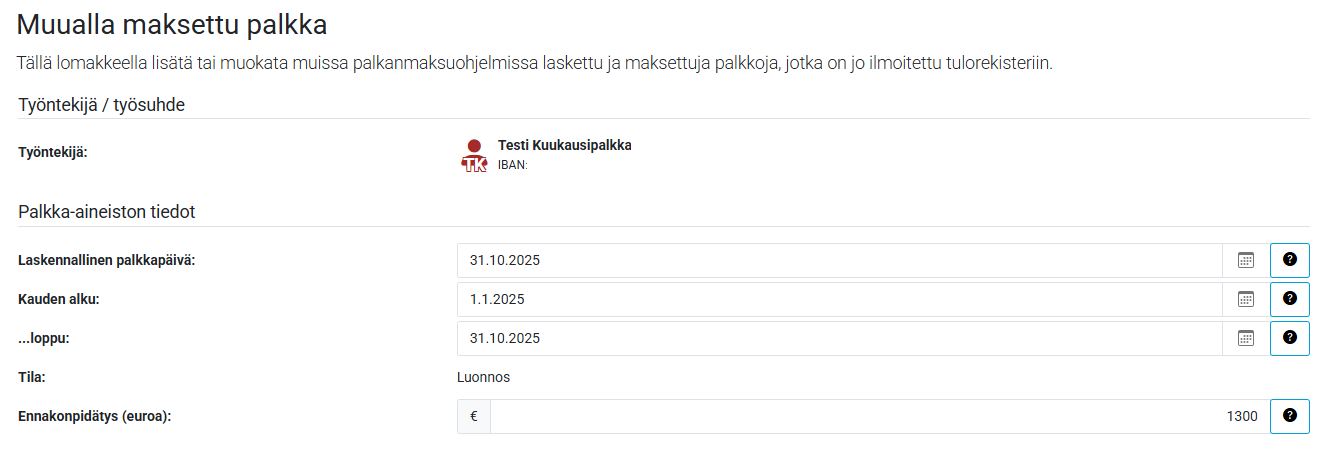The image size is (1322, 464).
Task: Focus the Kauden alku date field
Action: point(840,299)
